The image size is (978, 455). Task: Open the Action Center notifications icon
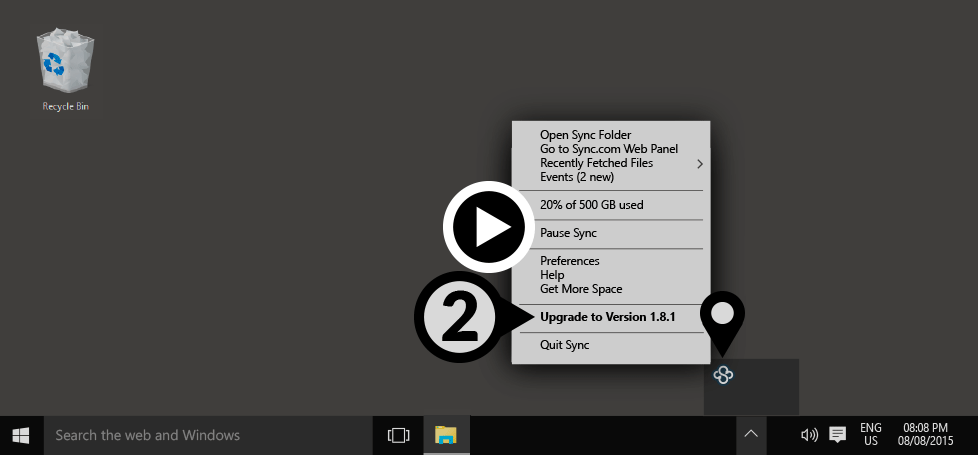[838, 435]
